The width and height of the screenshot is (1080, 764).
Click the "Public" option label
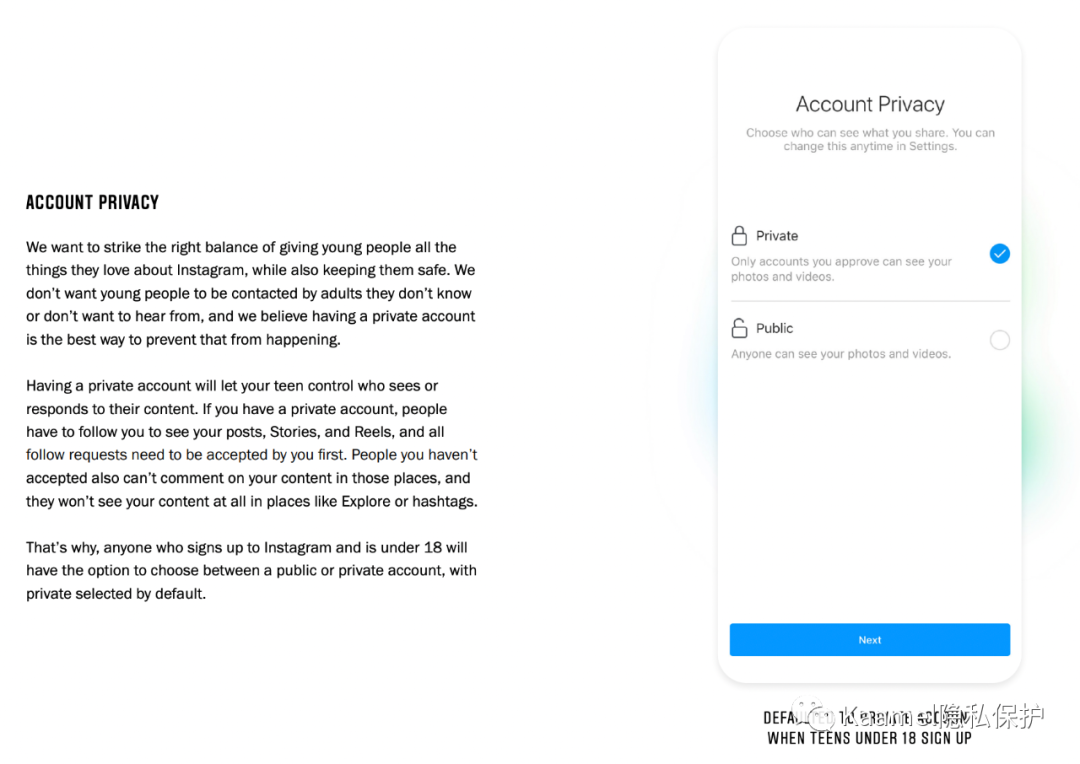point(774,328)
